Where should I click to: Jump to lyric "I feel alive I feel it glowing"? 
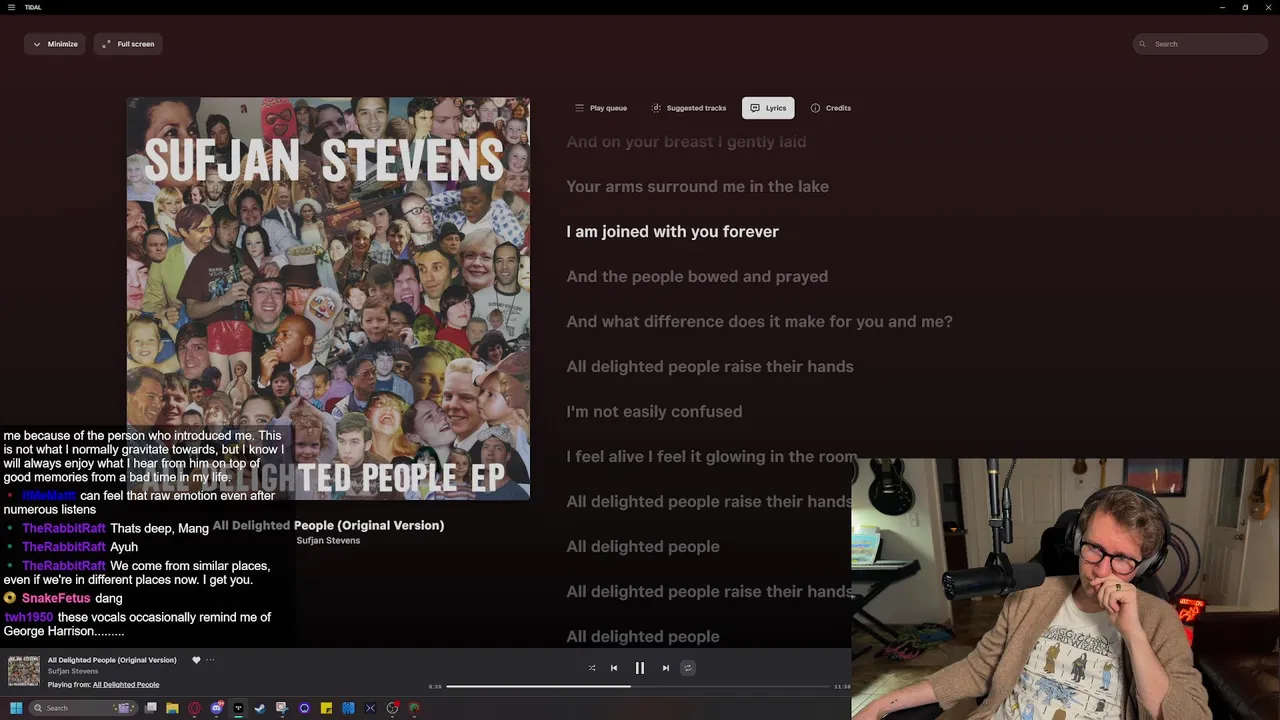[x=711, y=457]
